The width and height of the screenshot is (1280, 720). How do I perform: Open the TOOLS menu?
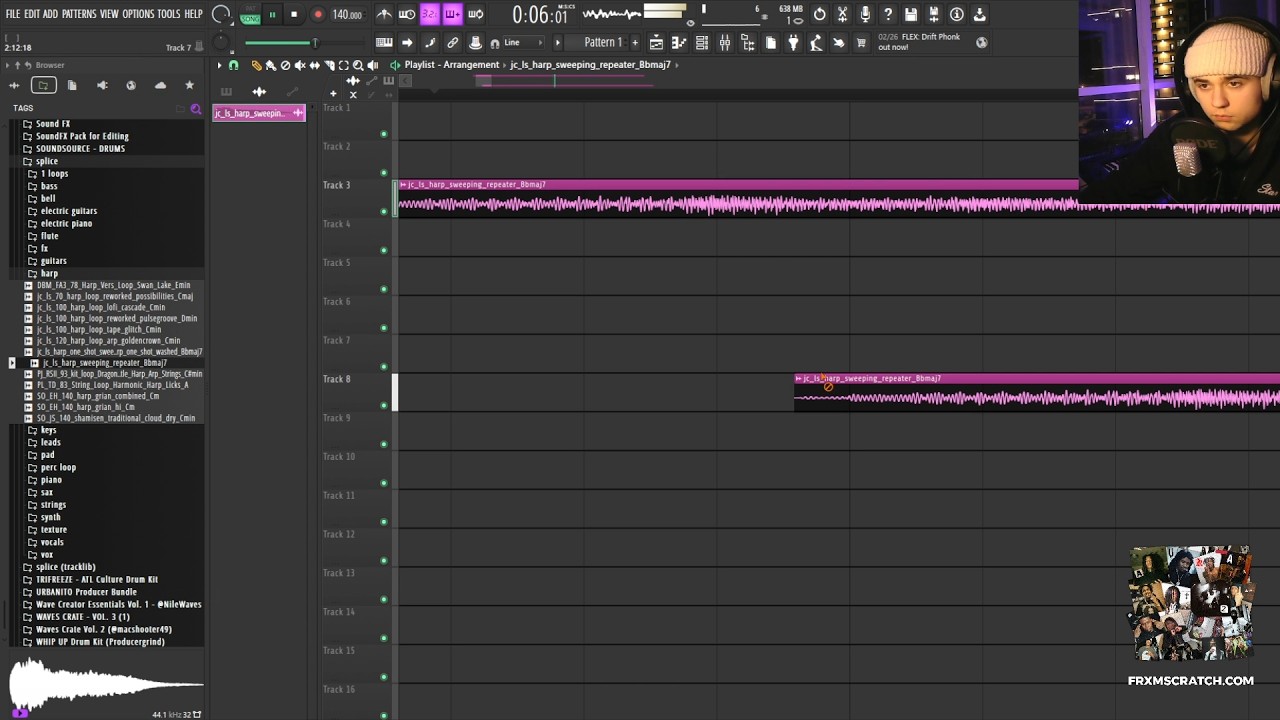click(x=169, y=14)
